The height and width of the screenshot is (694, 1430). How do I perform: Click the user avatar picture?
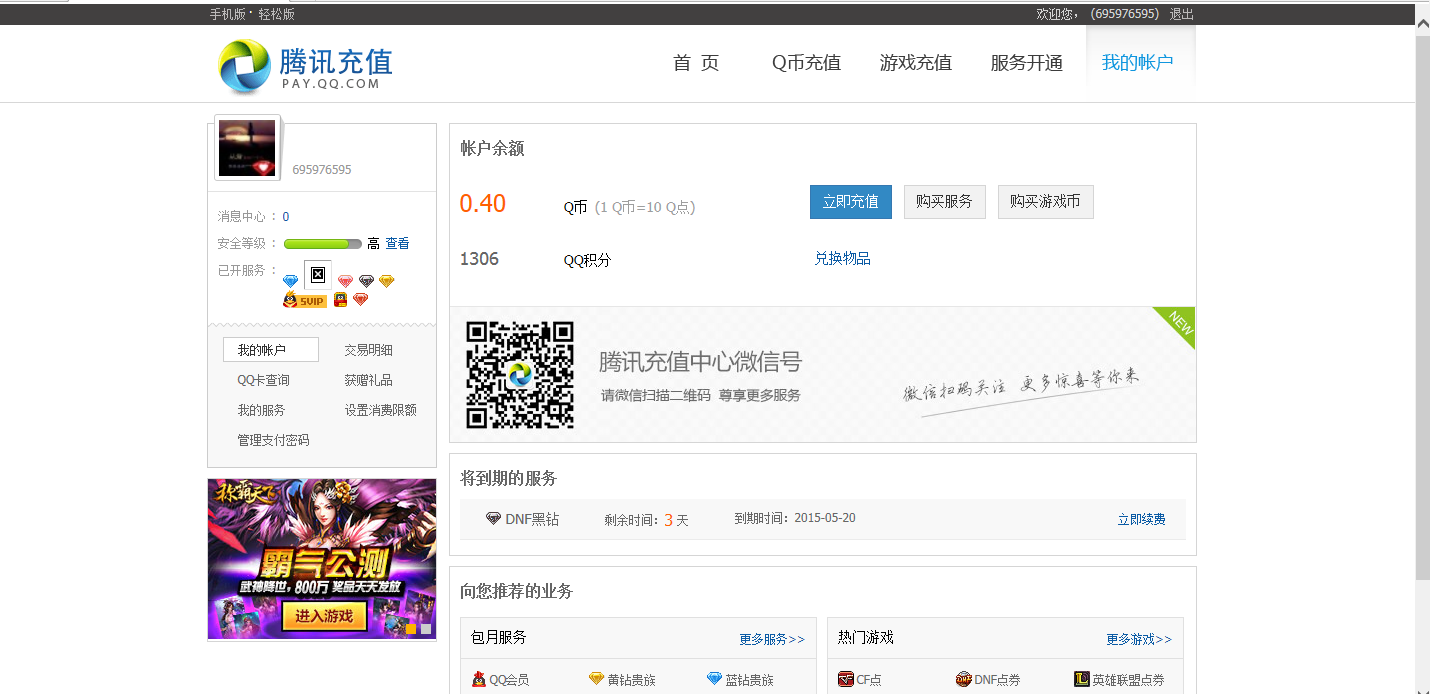[247, 148]
